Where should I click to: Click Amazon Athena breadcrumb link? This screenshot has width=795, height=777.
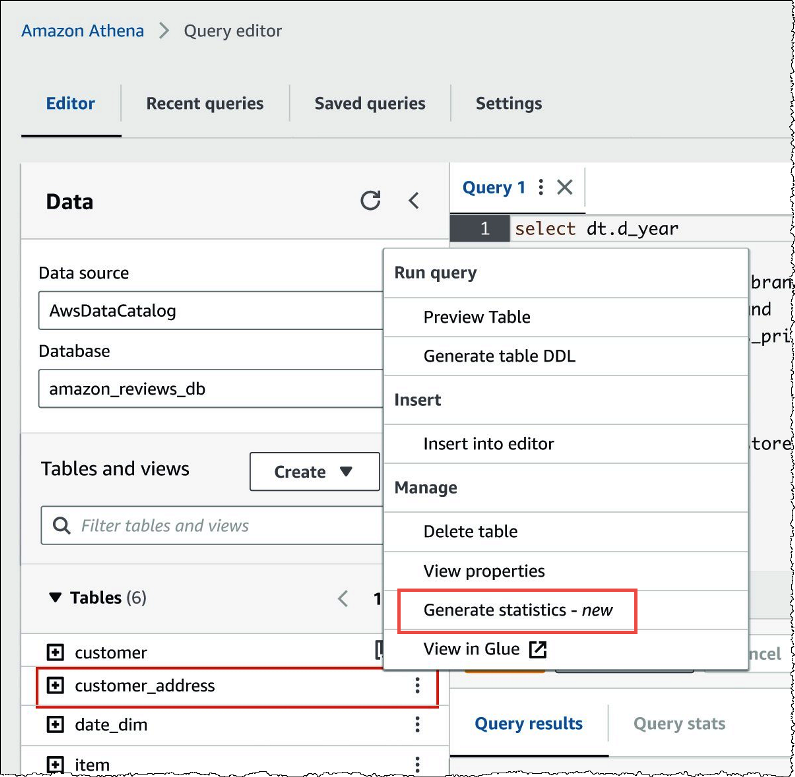(82, 31)
